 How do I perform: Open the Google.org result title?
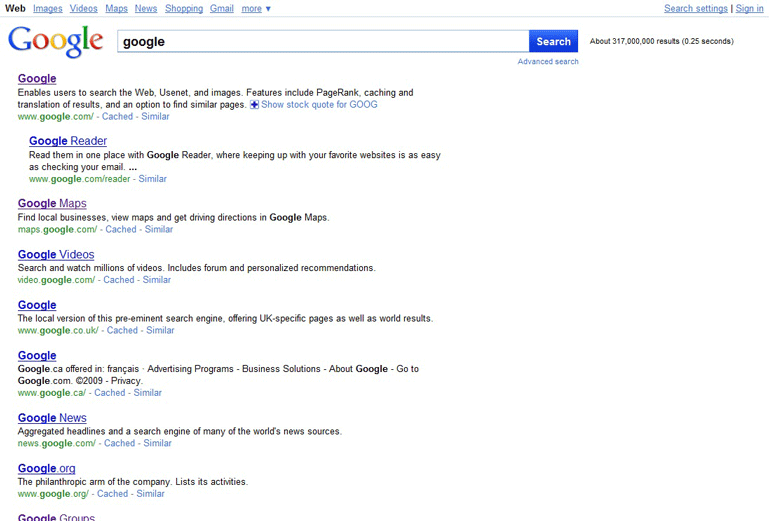[x=47, y=468]
